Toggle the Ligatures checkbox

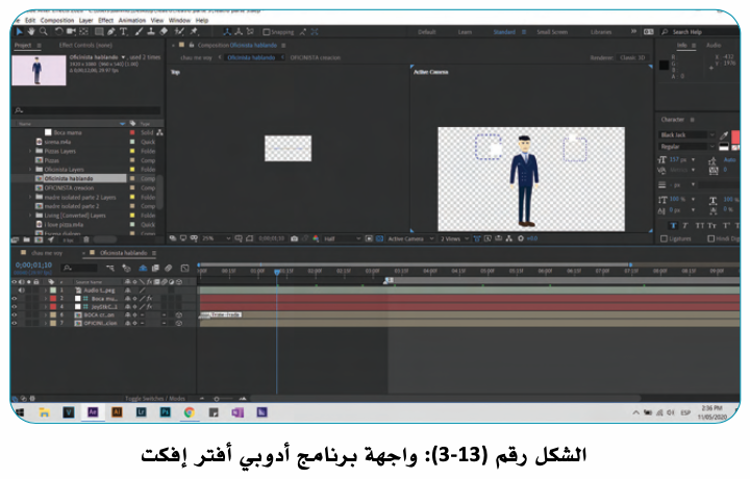click(x=664, y=238)
